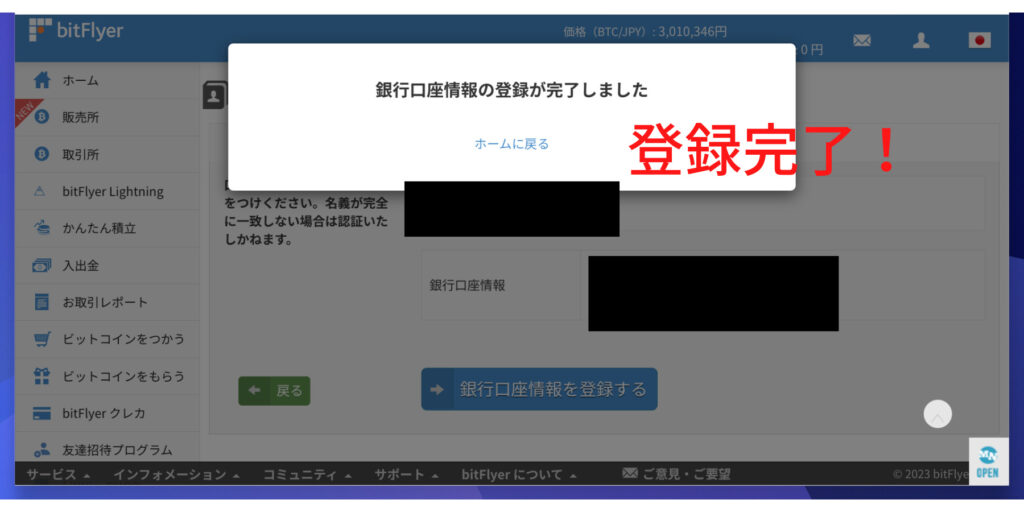Click dialog heading 銀行口座情報の登録が完了しました
The image size is (1024, 512).
(x=511, y=90)
